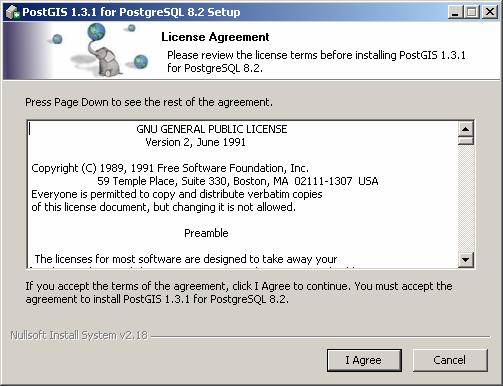
Task: Click the license scrollbar thumb
Action: (466, 140)
